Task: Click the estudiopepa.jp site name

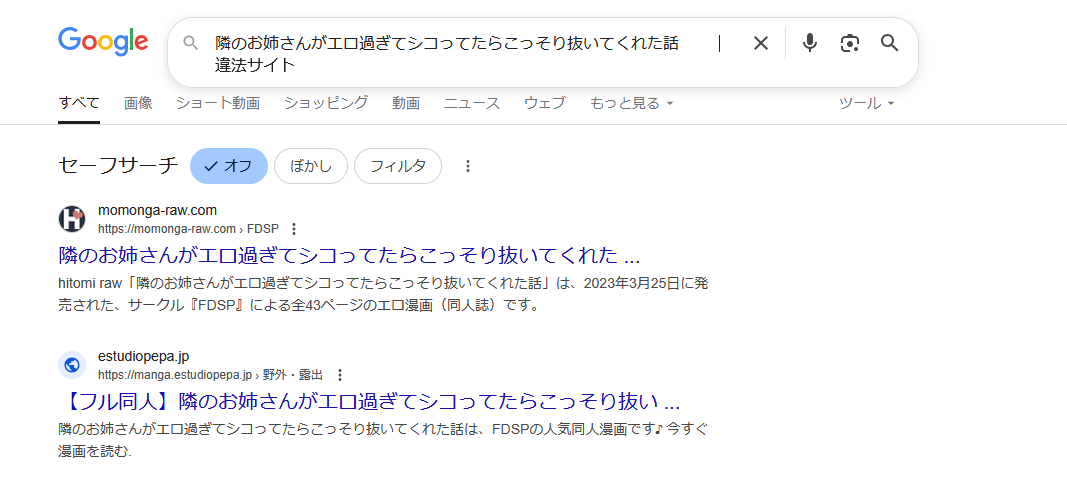Action: (x=144, y=357)
